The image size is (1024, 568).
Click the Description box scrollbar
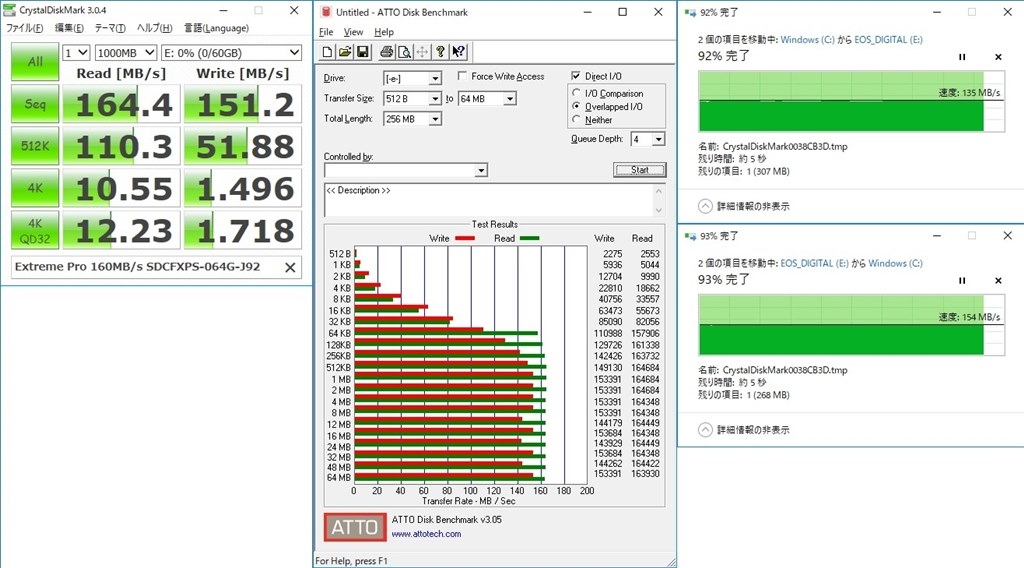658,200
